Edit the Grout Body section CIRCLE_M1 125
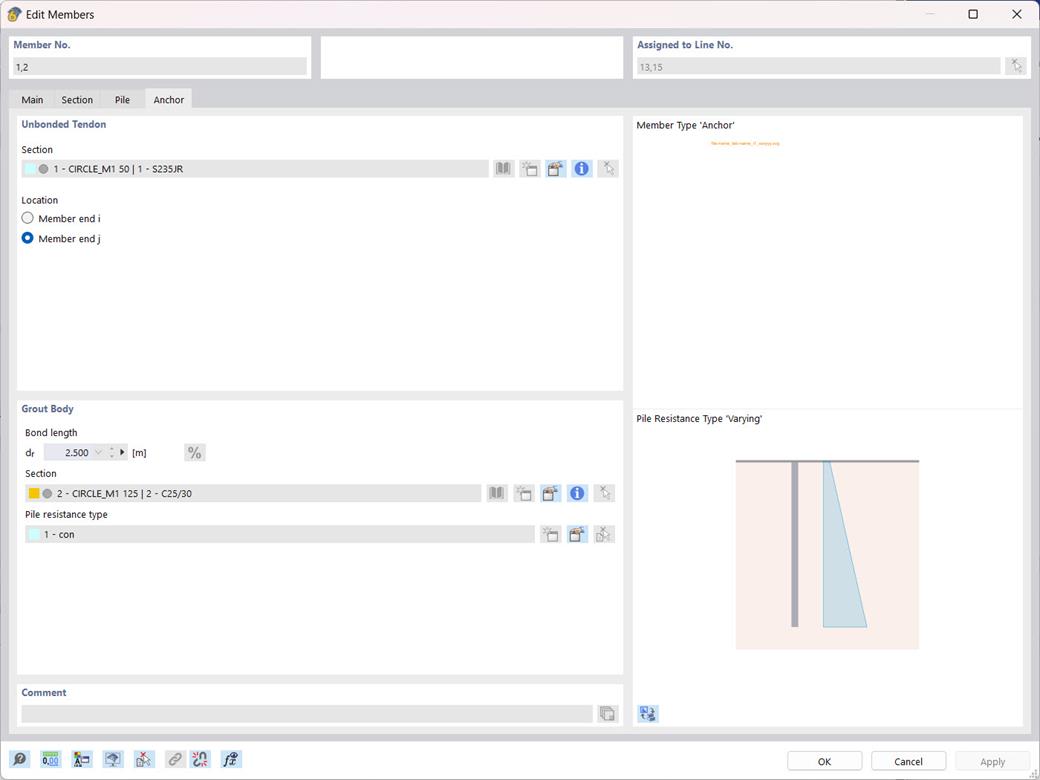The height and width of the screenshot is (780, 1040). (551, 493)
